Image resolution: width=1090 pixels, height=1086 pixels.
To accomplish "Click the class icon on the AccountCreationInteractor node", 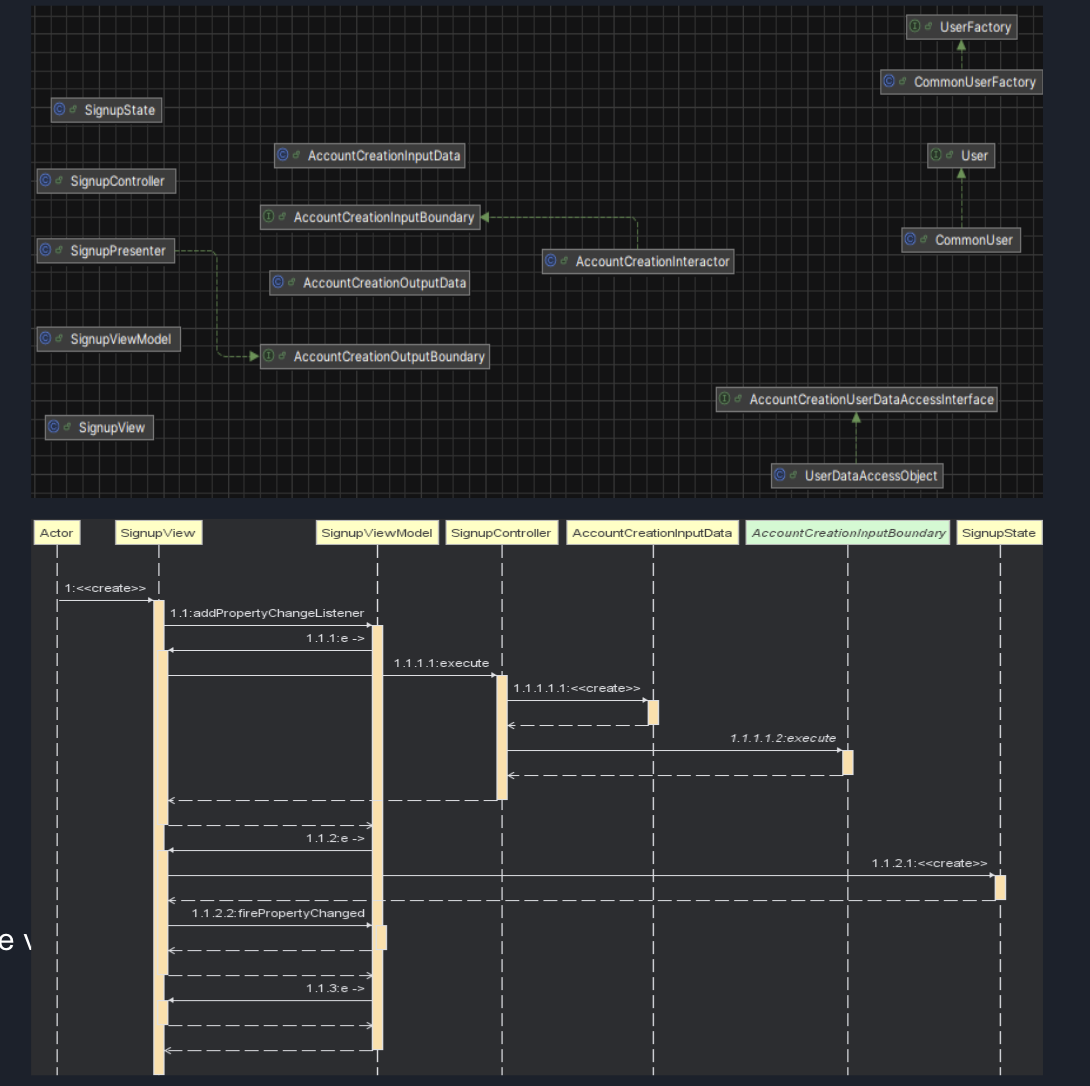I will pyautogui.click(x=551, y=262).
